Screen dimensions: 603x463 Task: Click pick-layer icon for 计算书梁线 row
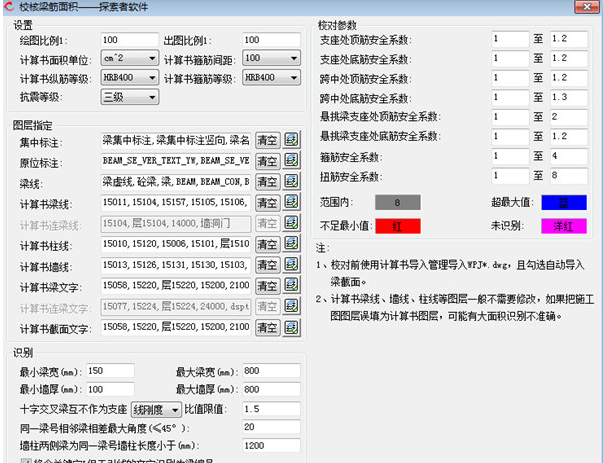pos(292,203)
